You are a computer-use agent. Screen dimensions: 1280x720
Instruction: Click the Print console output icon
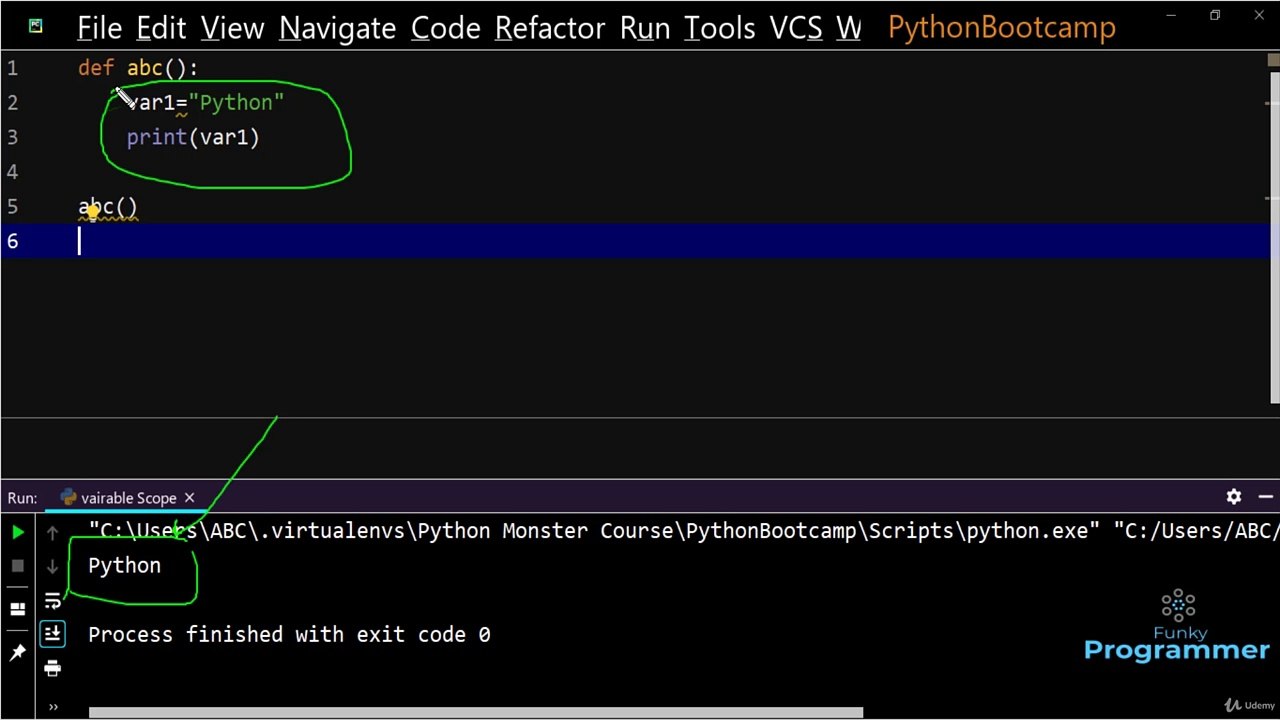point(53,668)
